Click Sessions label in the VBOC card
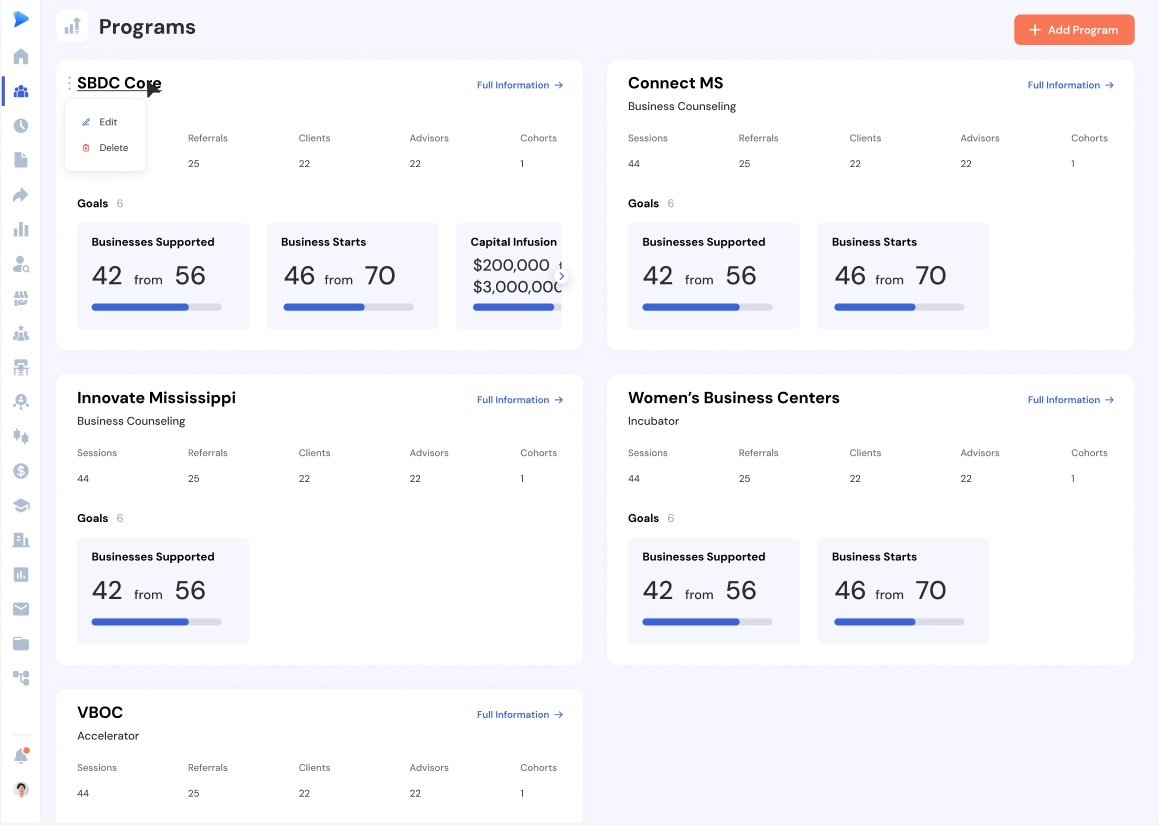 [97, 767]
